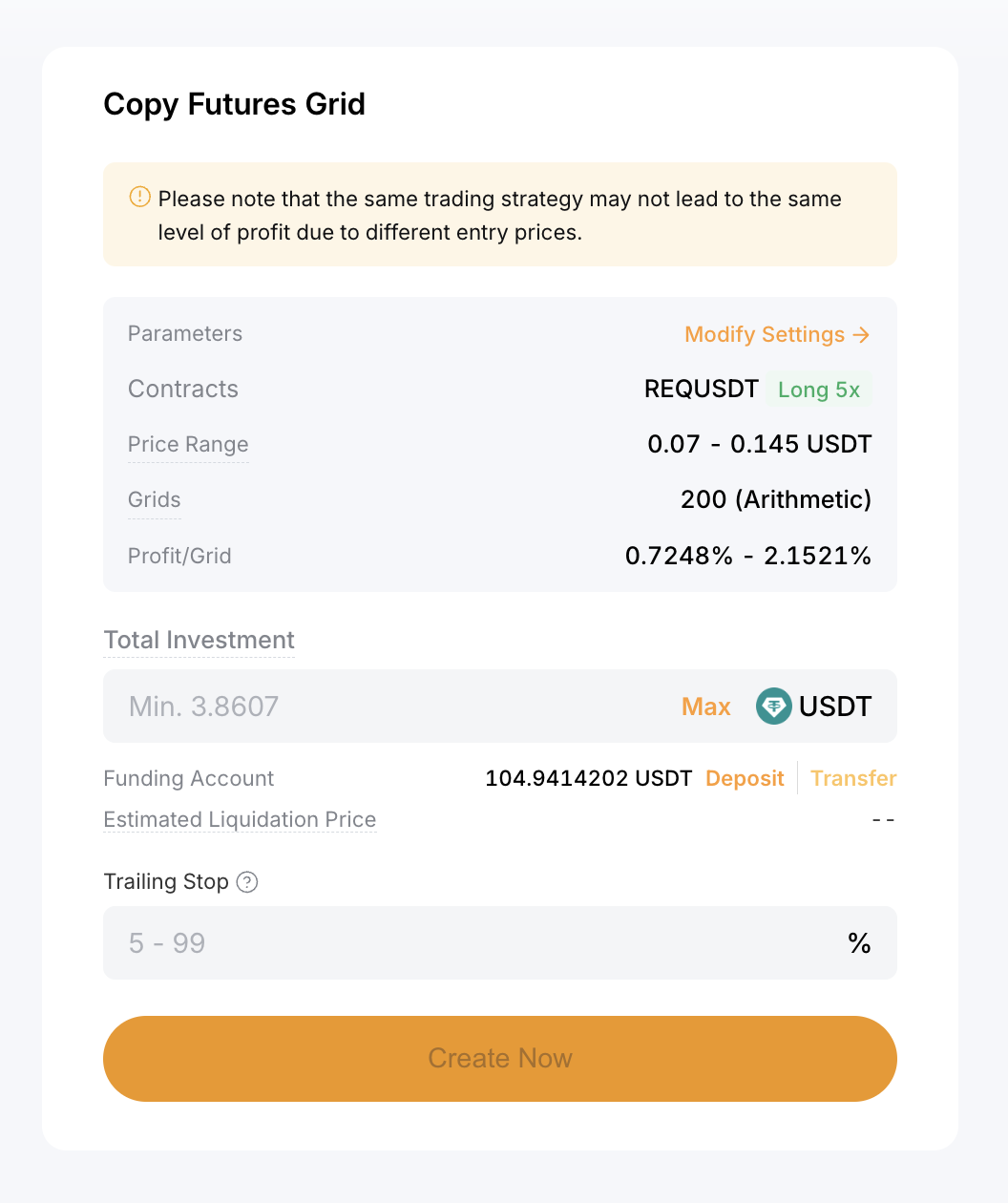Screen dimensions: 1008x1203
Task: Click the Deposit link
Action: [x=745, y=778]
